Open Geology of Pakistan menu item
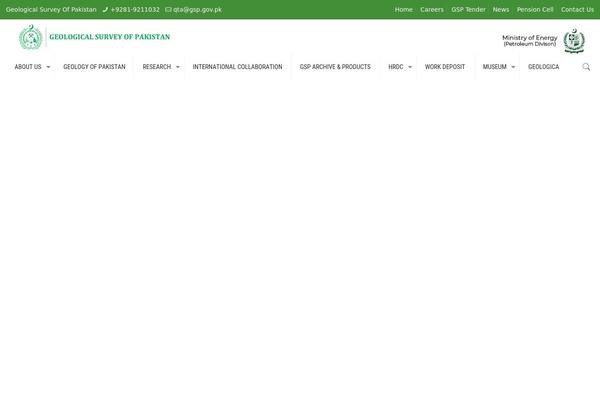The height and width of the screenshot is (400, 600). click(x=94, y=67)
